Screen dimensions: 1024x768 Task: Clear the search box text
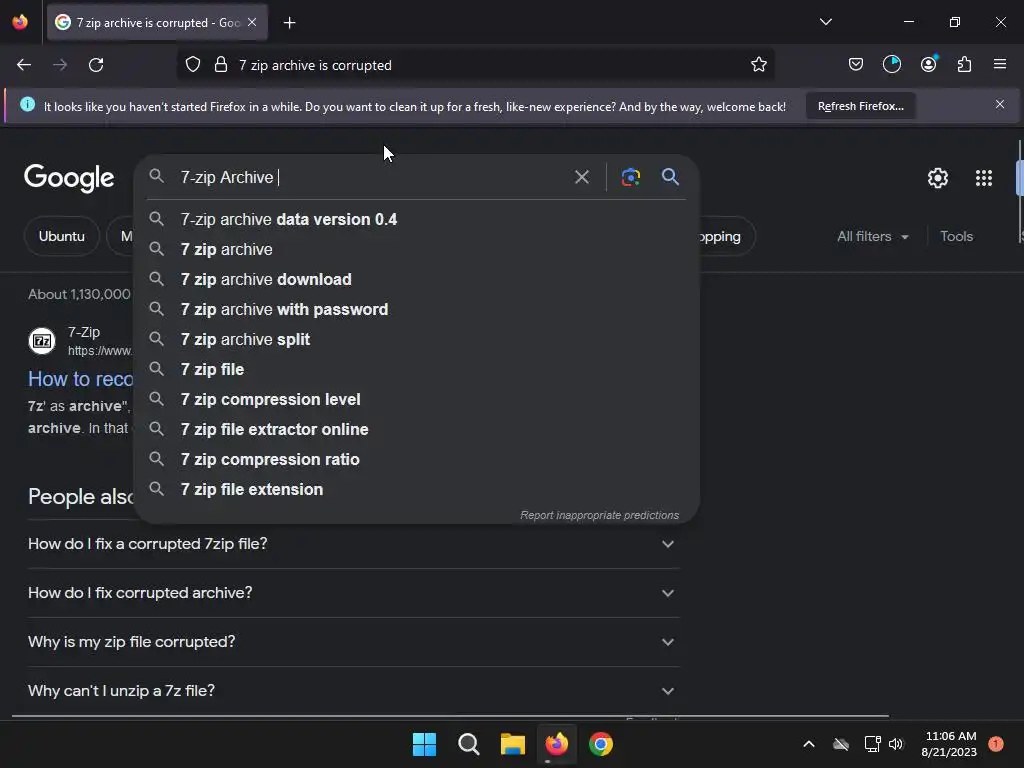point(581,177)
